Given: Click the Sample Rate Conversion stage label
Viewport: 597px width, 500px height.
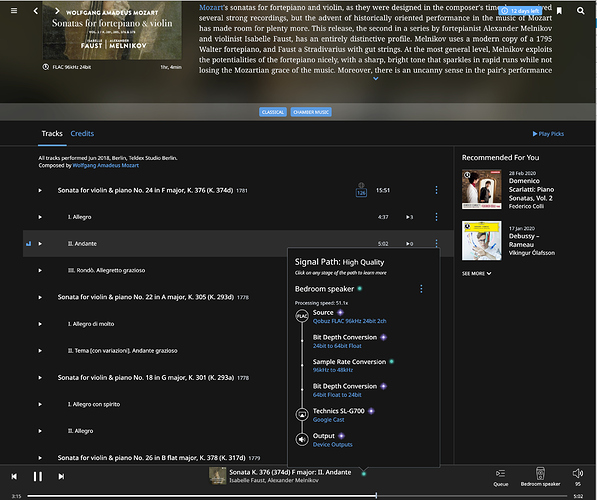Looking at the screenshot, I should coord(349,362).
